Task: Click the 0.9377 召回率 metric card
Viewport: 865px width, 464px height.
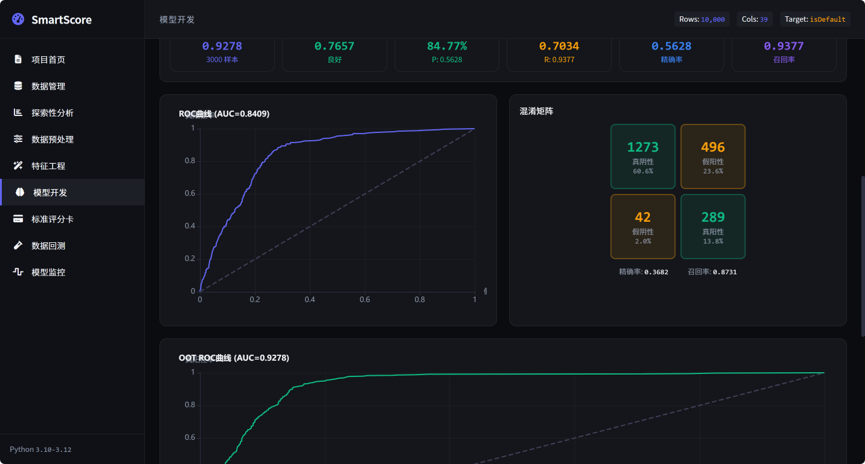Action: (784, 55)
